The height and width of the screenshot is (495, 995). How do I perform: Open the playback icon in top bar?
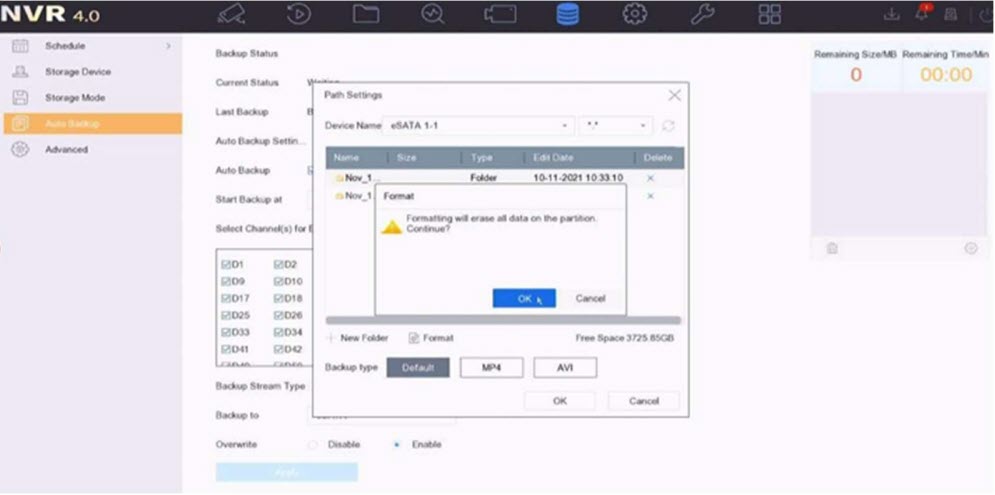pos(298,14)
